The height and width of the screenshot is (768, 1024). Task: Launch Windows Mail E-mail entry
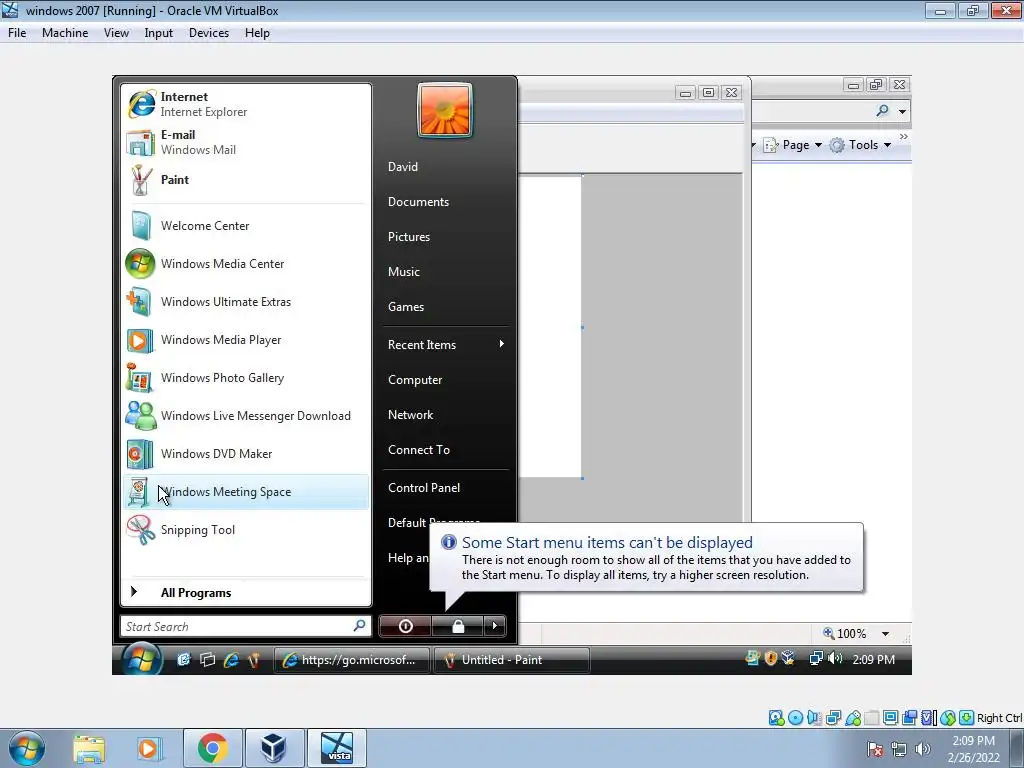(x=246, y=142)
